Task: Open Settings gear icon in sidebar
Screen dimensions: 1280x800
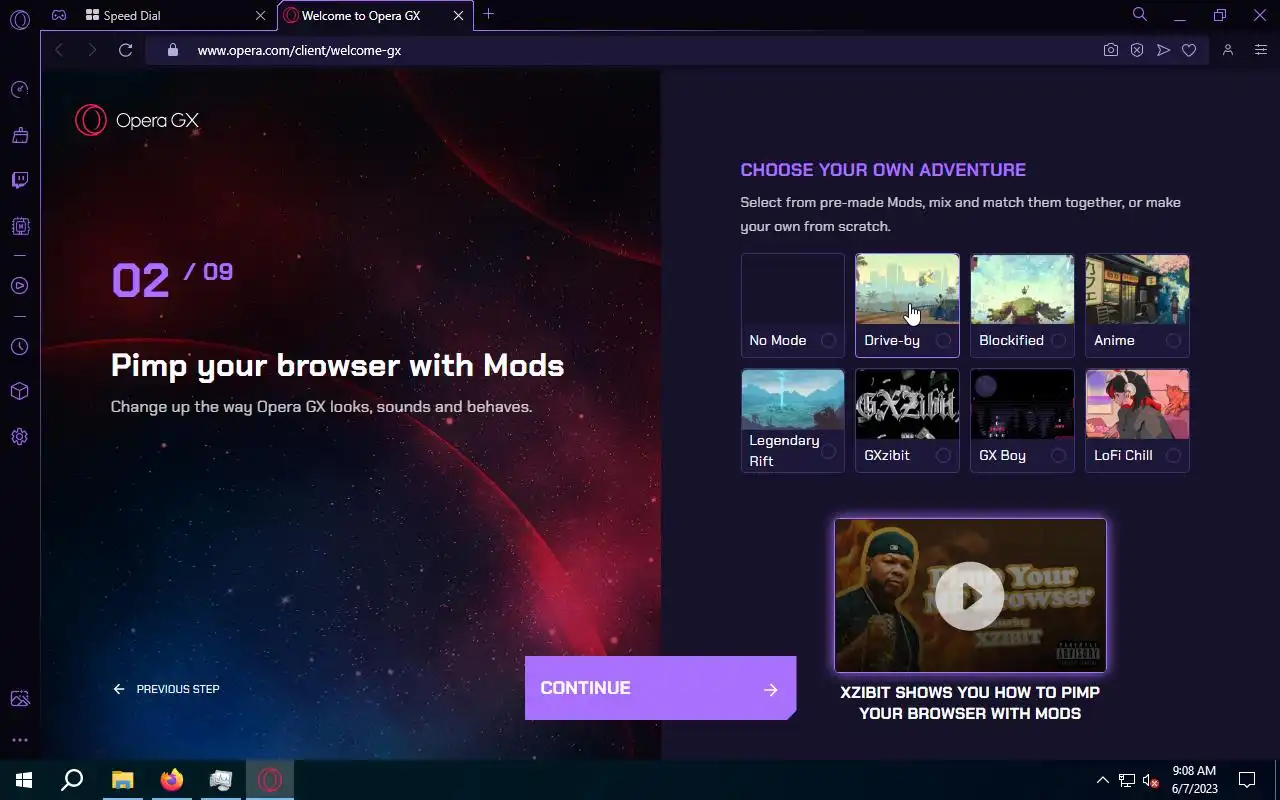Action: pos(19,437)
